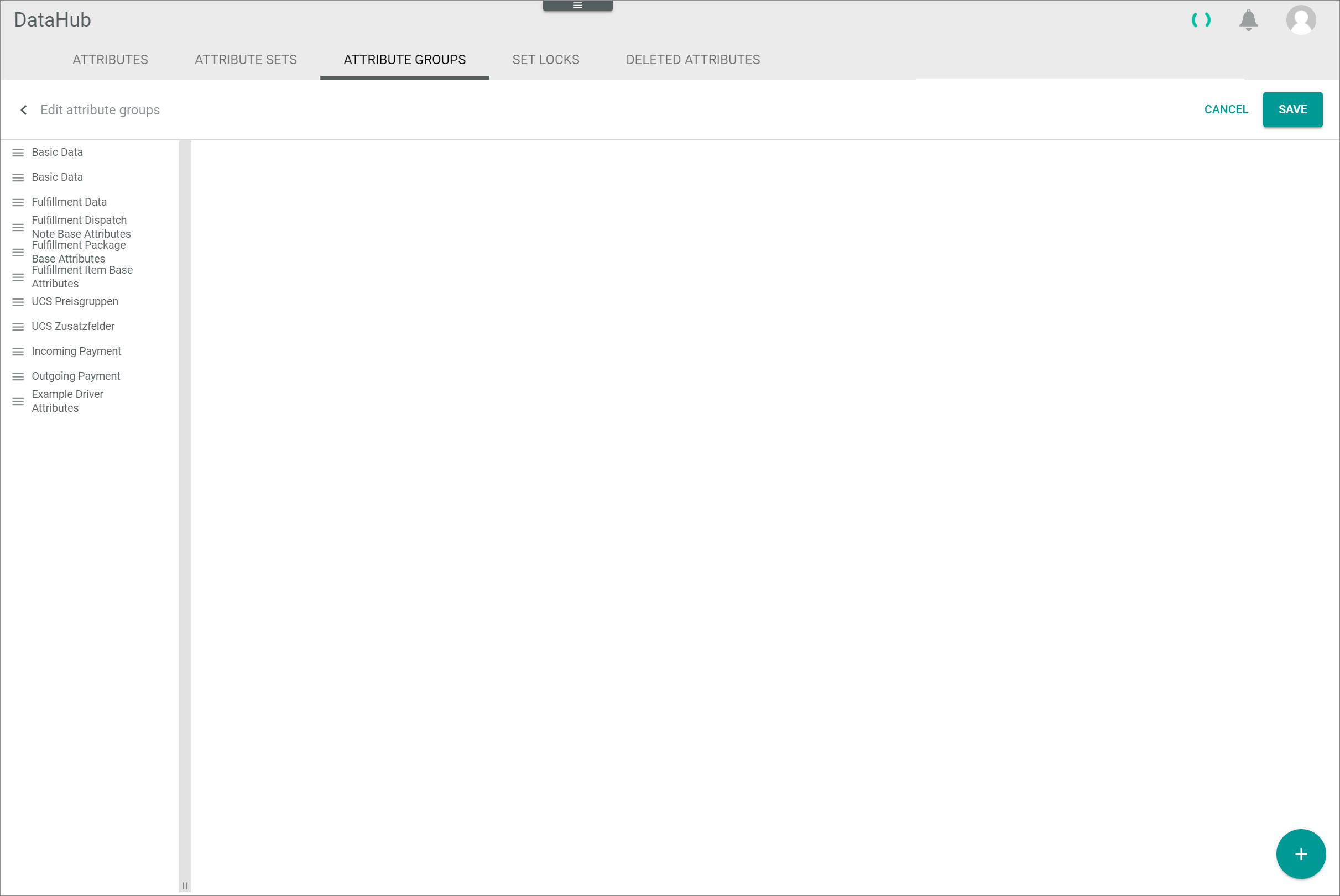Select SET LOCKS menu item
The image size is (1340, 896).
pyautogui.click(x=546, y=59)
